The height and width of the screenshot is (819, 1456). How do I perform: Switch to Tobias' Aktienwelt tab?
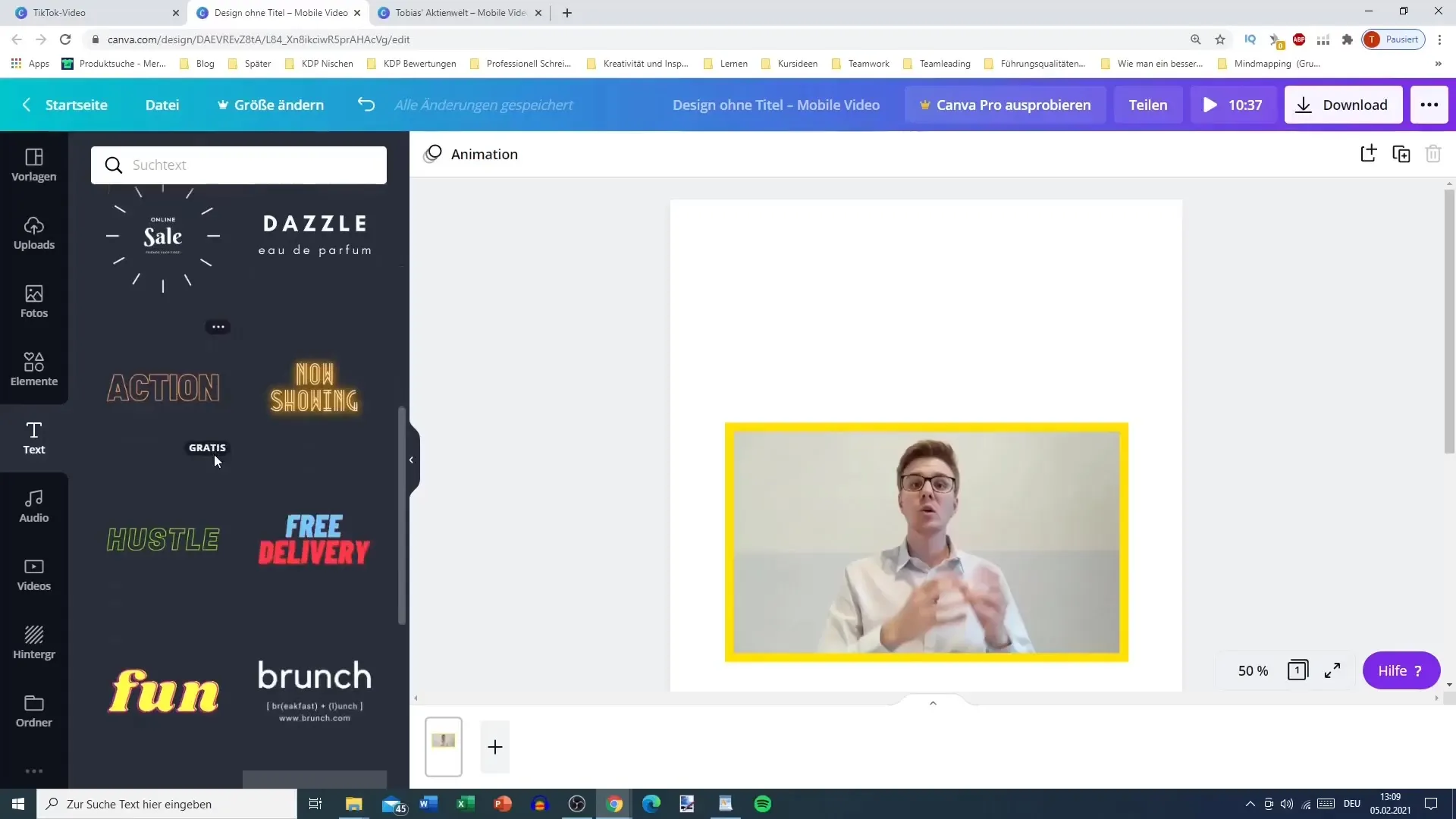[x=460, y=13]
